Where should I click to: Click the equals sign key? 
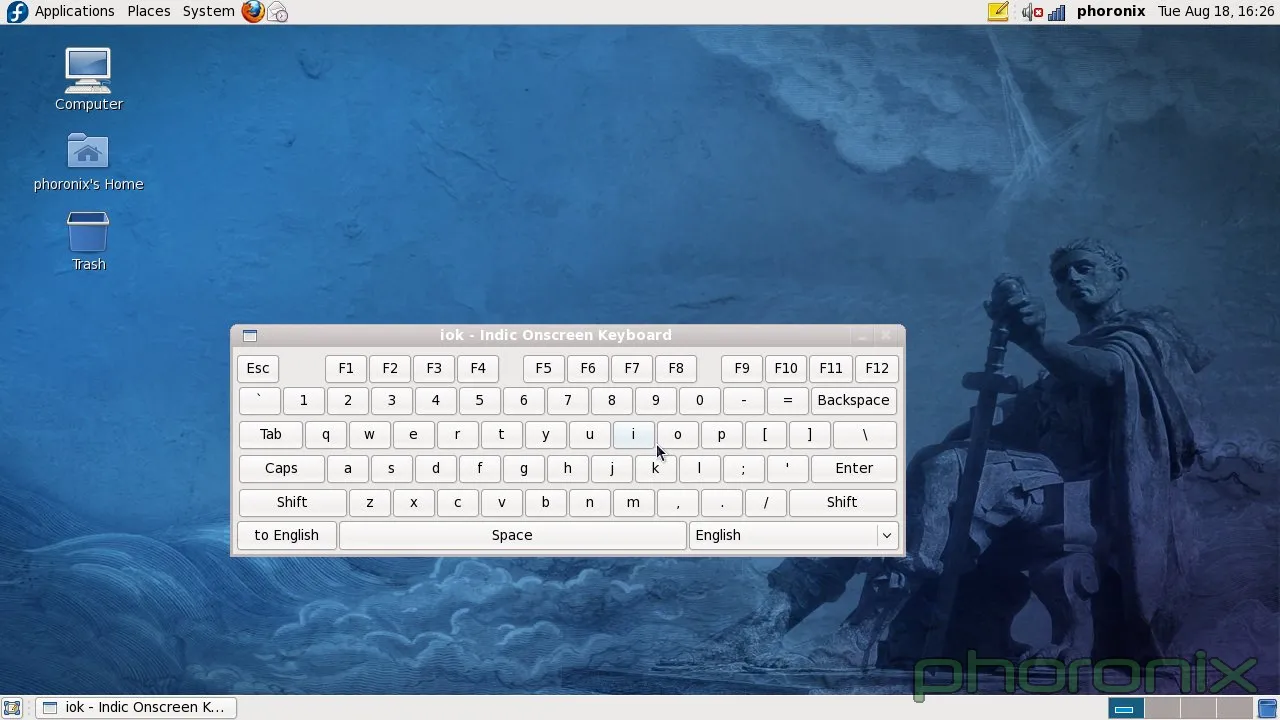click(x=787, y=400)
